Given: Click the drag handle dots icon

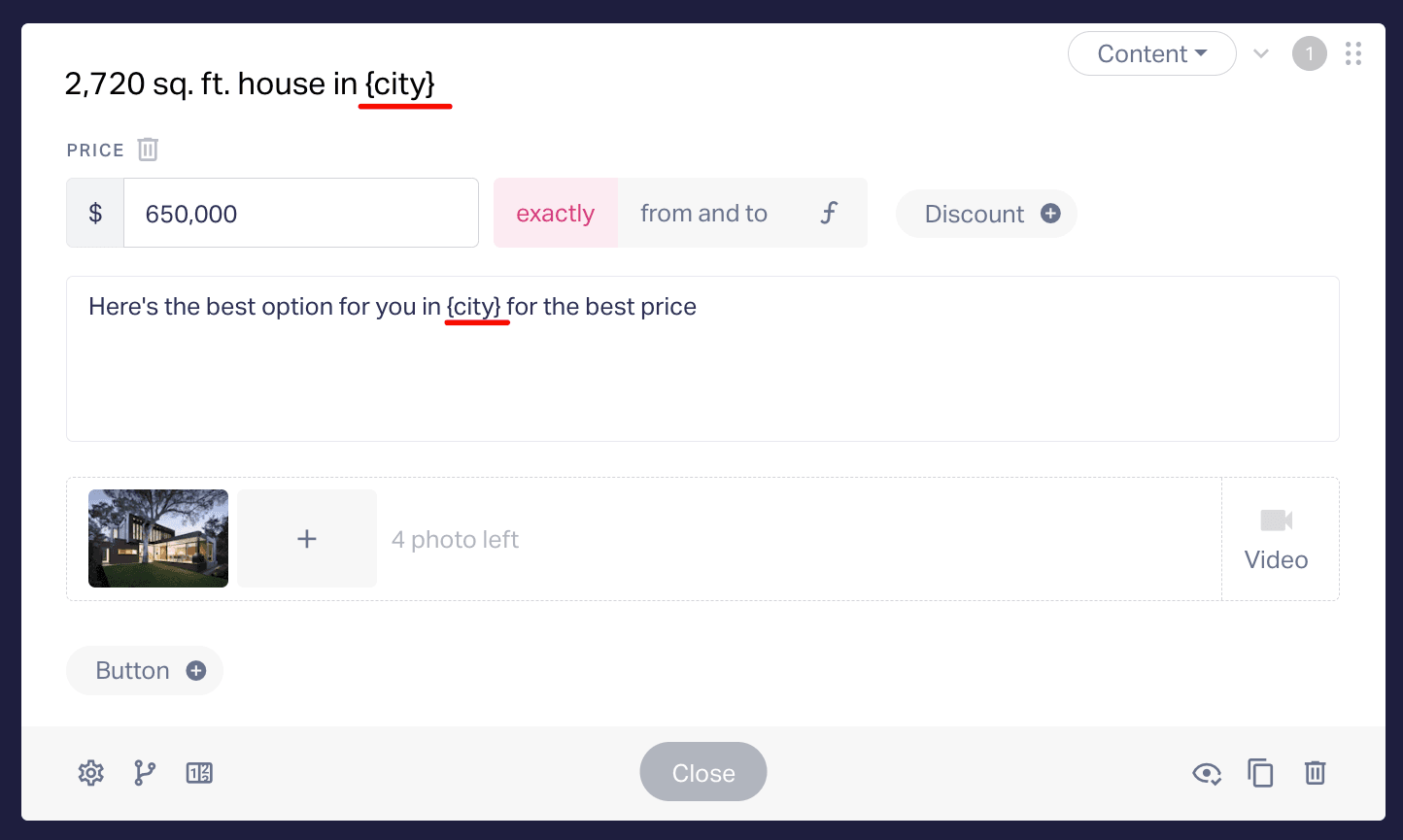Looking at the screenshot, I should (1353, 53).
